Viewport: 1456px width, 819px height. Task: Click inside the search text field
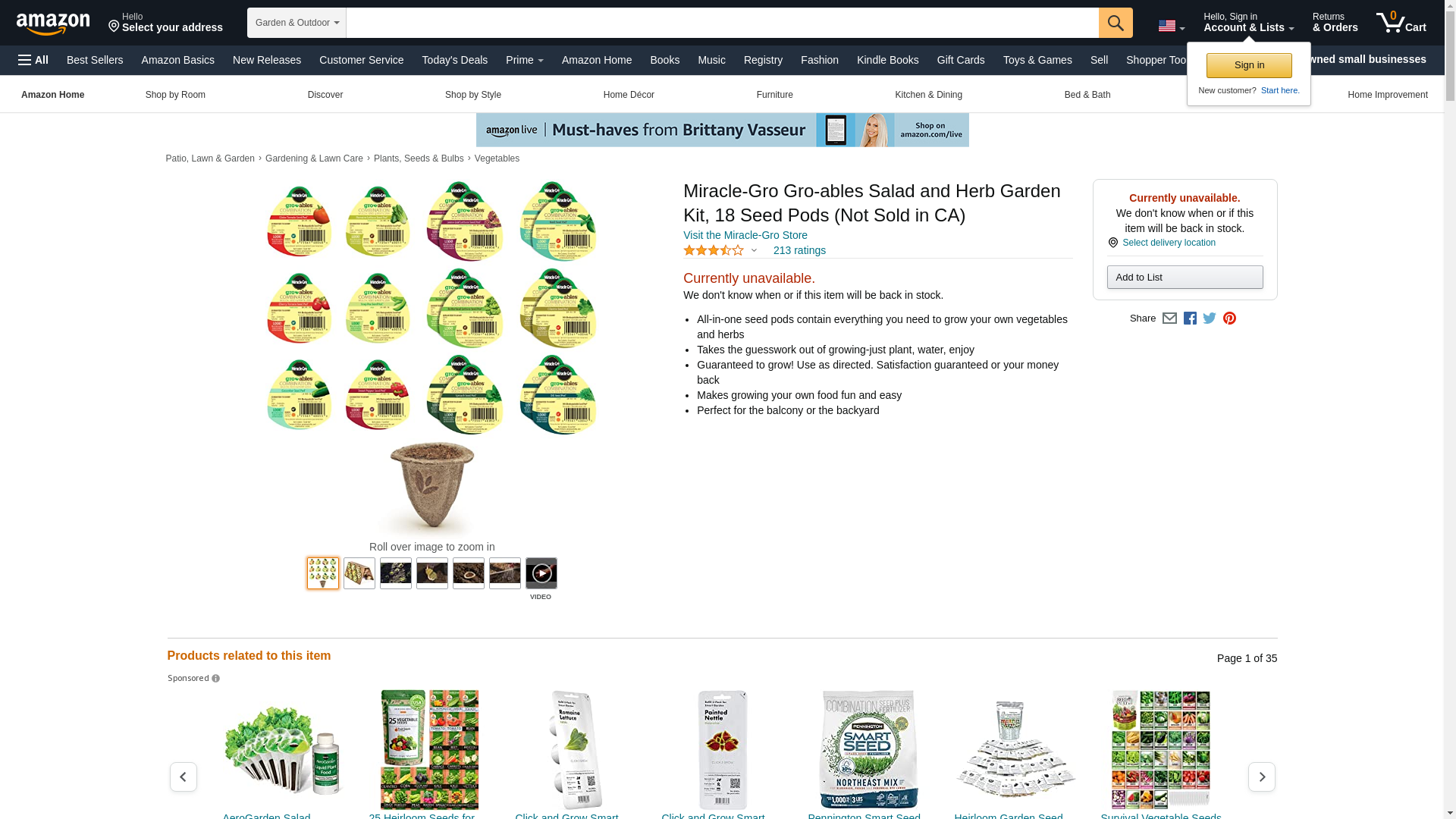(722, 23)
